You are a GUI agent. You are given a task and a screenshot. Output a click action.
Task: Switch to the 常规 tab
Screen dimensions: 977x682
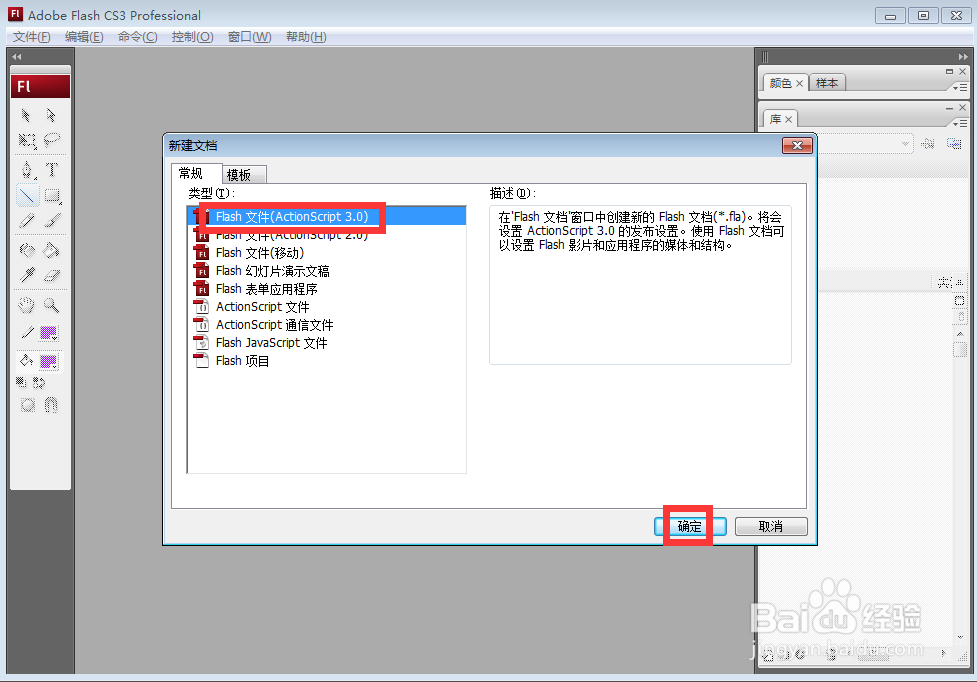tap(196, 173)
